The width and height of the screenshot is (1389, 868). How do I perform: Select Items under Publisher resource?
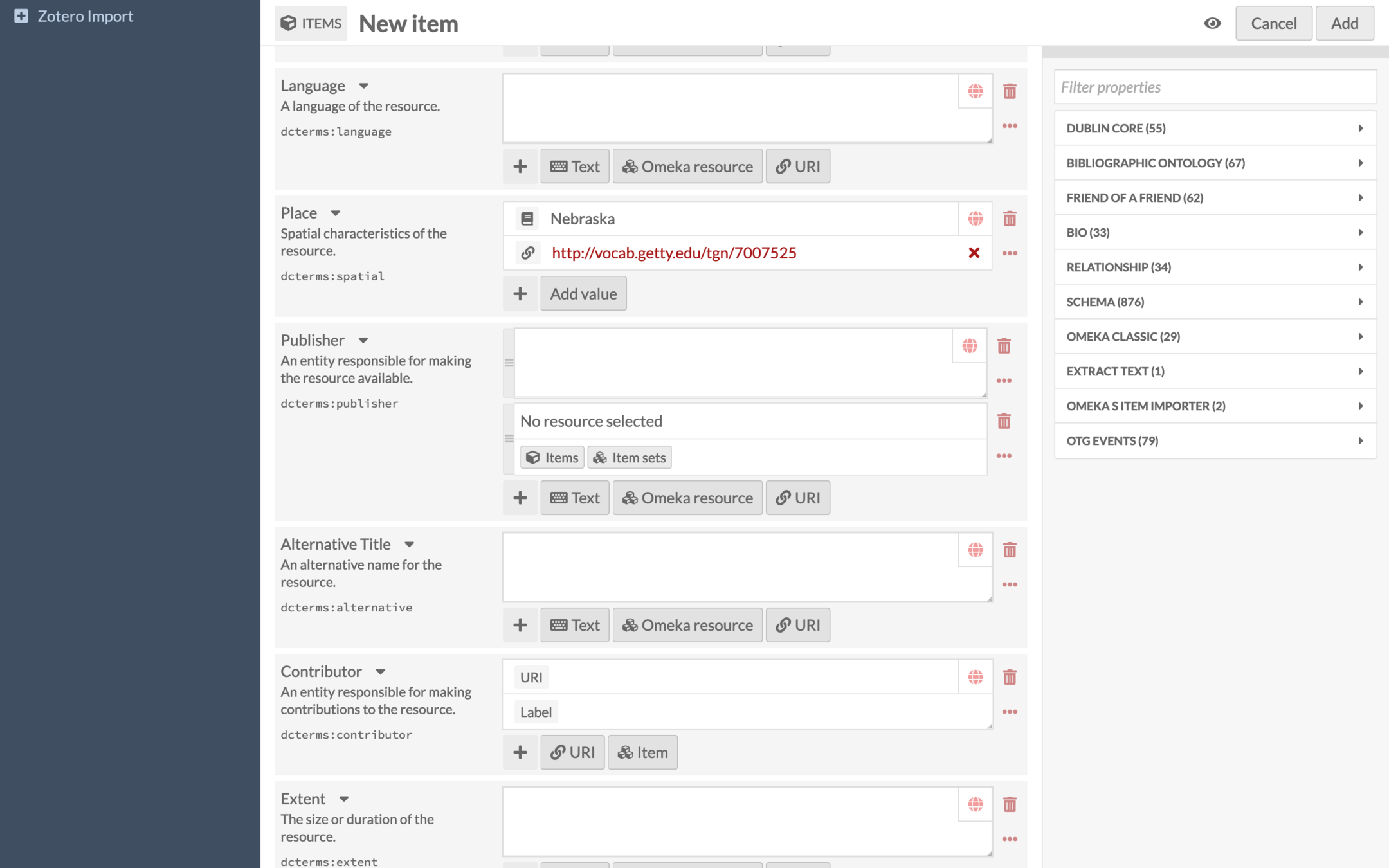click(552, 457)
